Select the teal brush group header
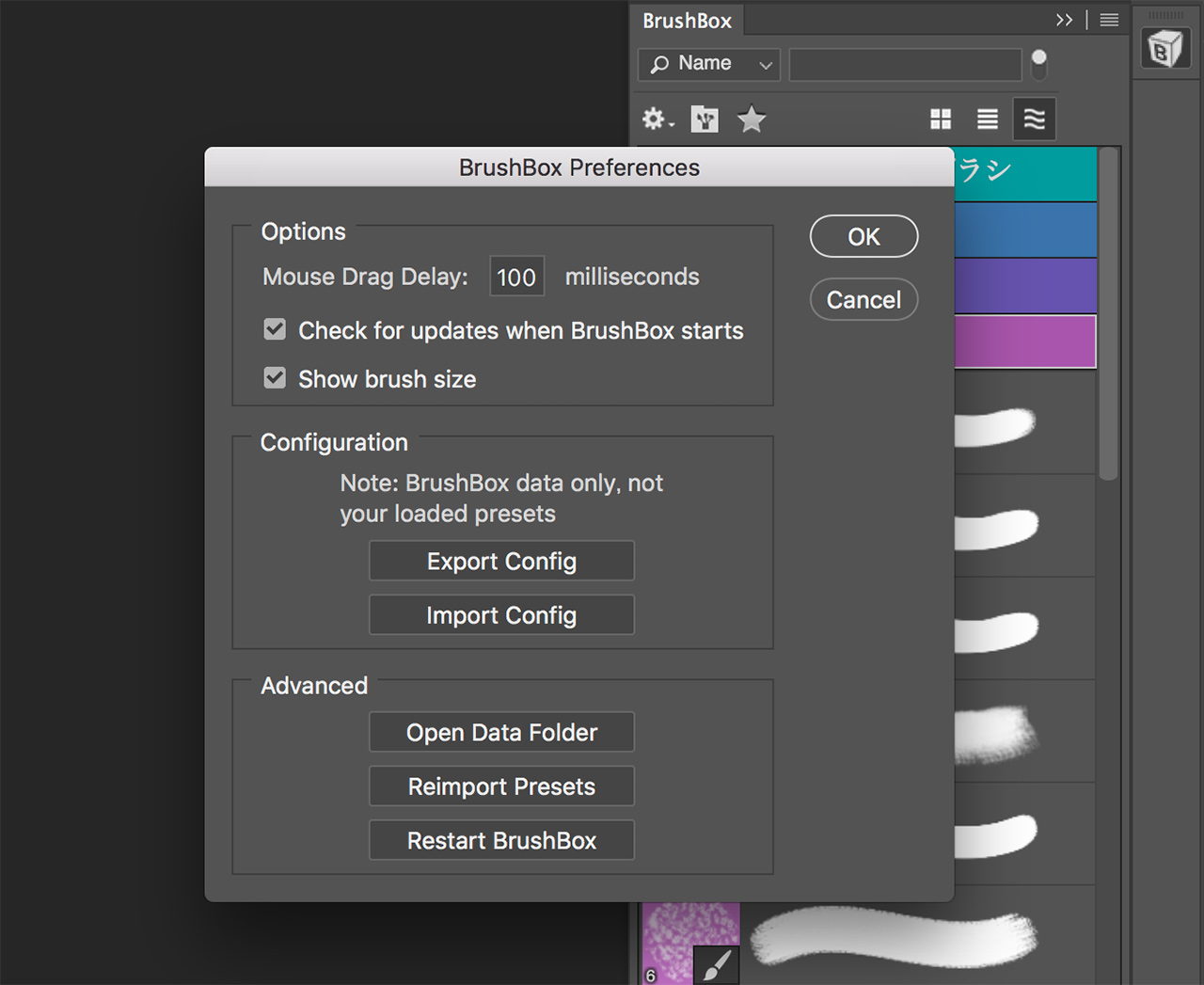 [x=1026, y=174]
